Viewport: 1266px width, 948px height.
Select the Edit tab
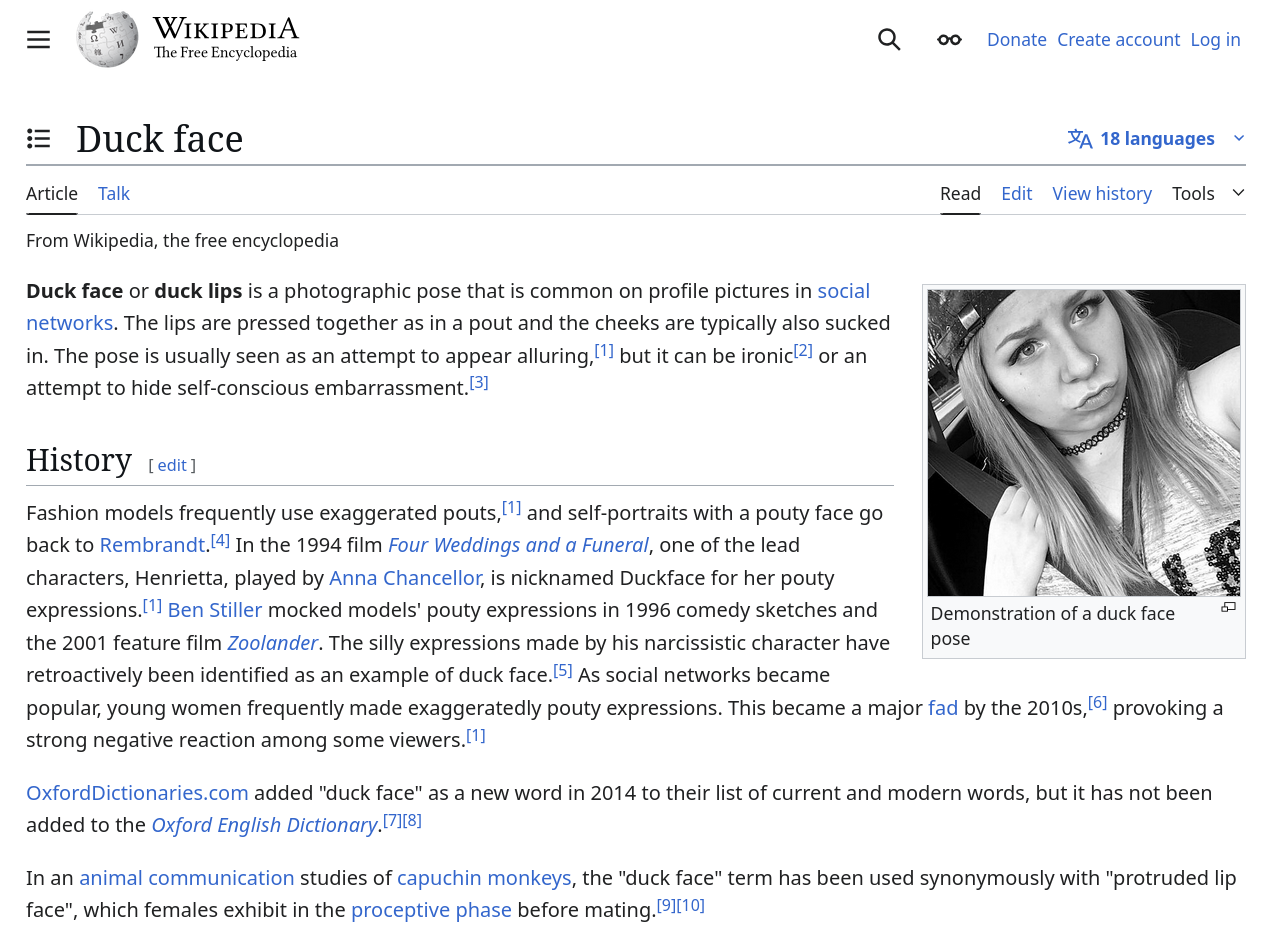1016,193
